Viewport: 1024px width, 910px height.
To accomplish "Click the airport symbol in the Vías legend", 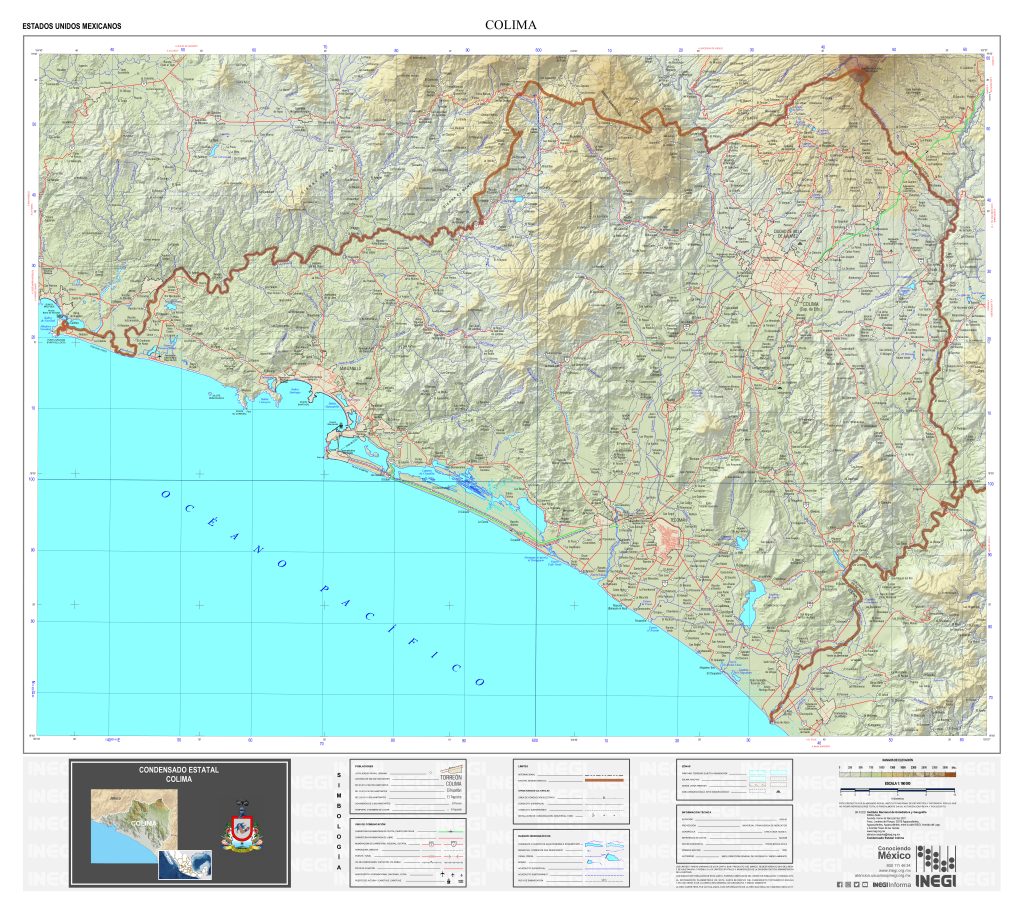I will click(x=443, y=874).
